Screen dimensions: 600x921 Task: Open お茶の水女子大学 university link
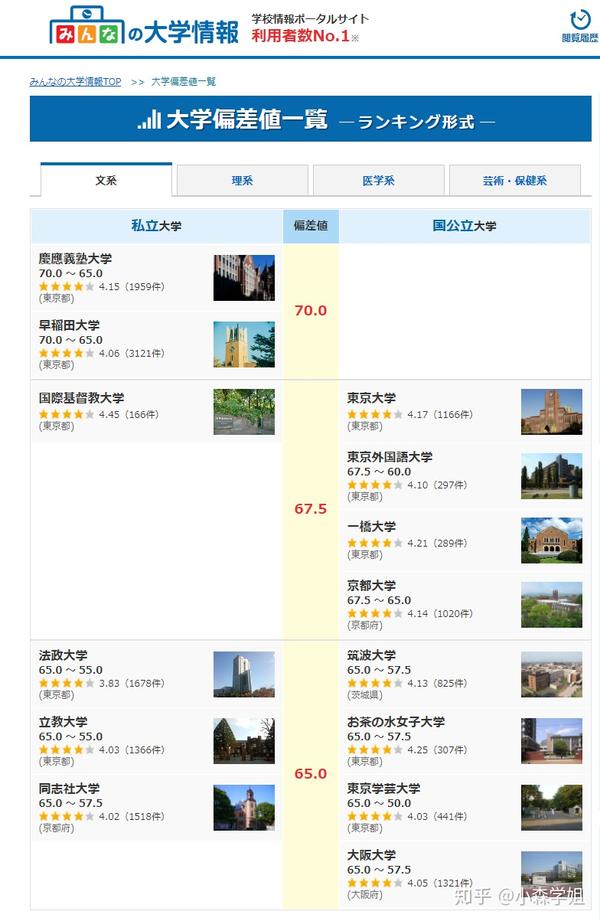(396, 721)
